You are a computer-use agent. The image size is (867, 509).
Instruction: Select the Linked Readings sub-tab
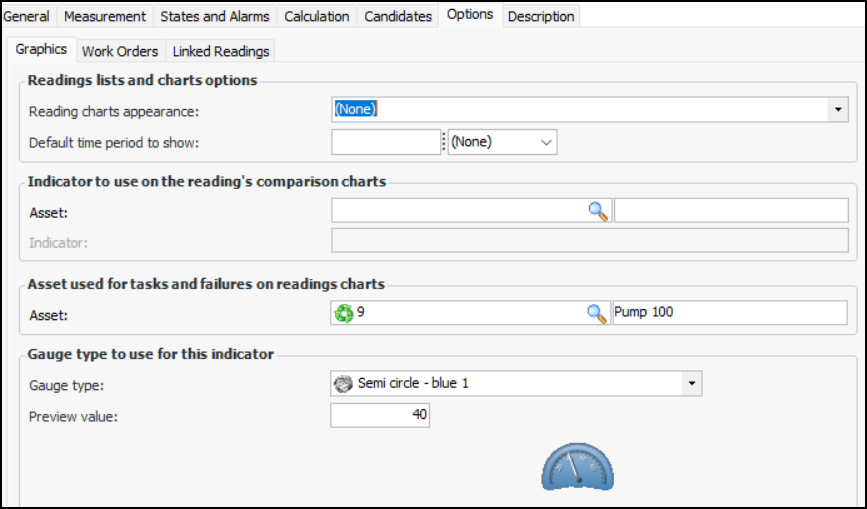tap(221, 51)
